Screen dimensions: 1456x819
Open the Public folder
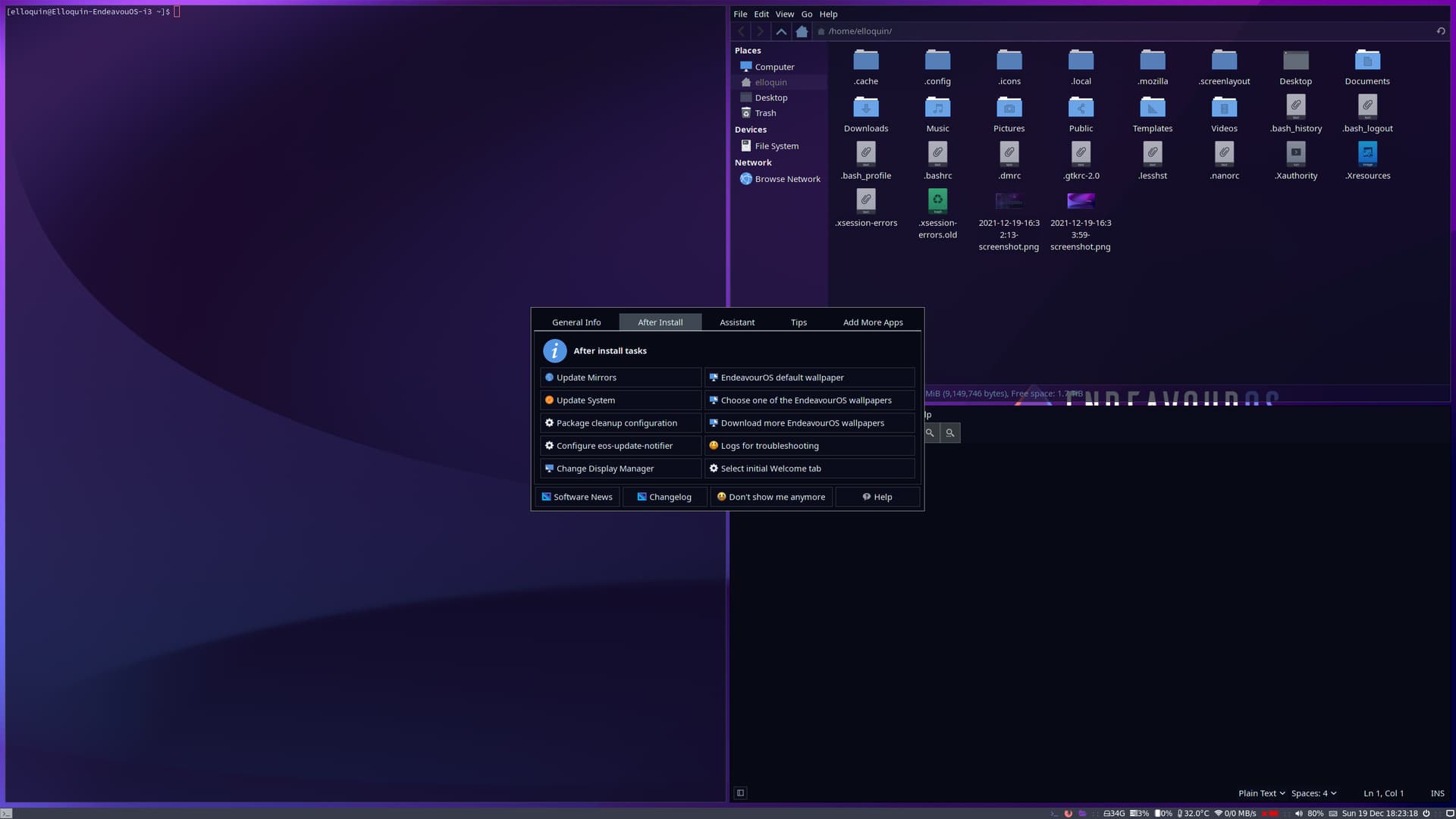click(1081, 115)
